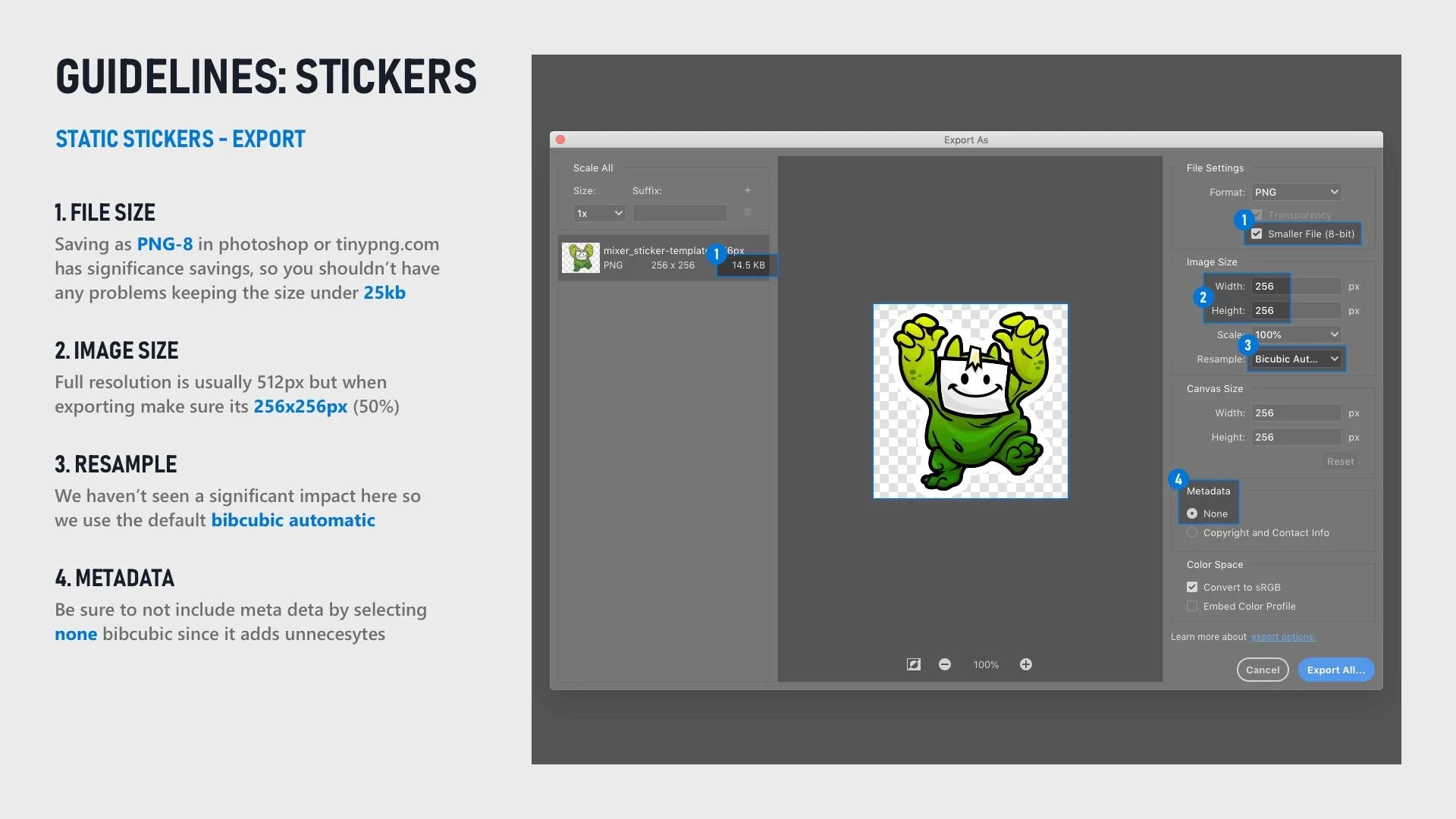
Task: Select Copyright and Contact Info radio option
Action: coord(1192,532)
